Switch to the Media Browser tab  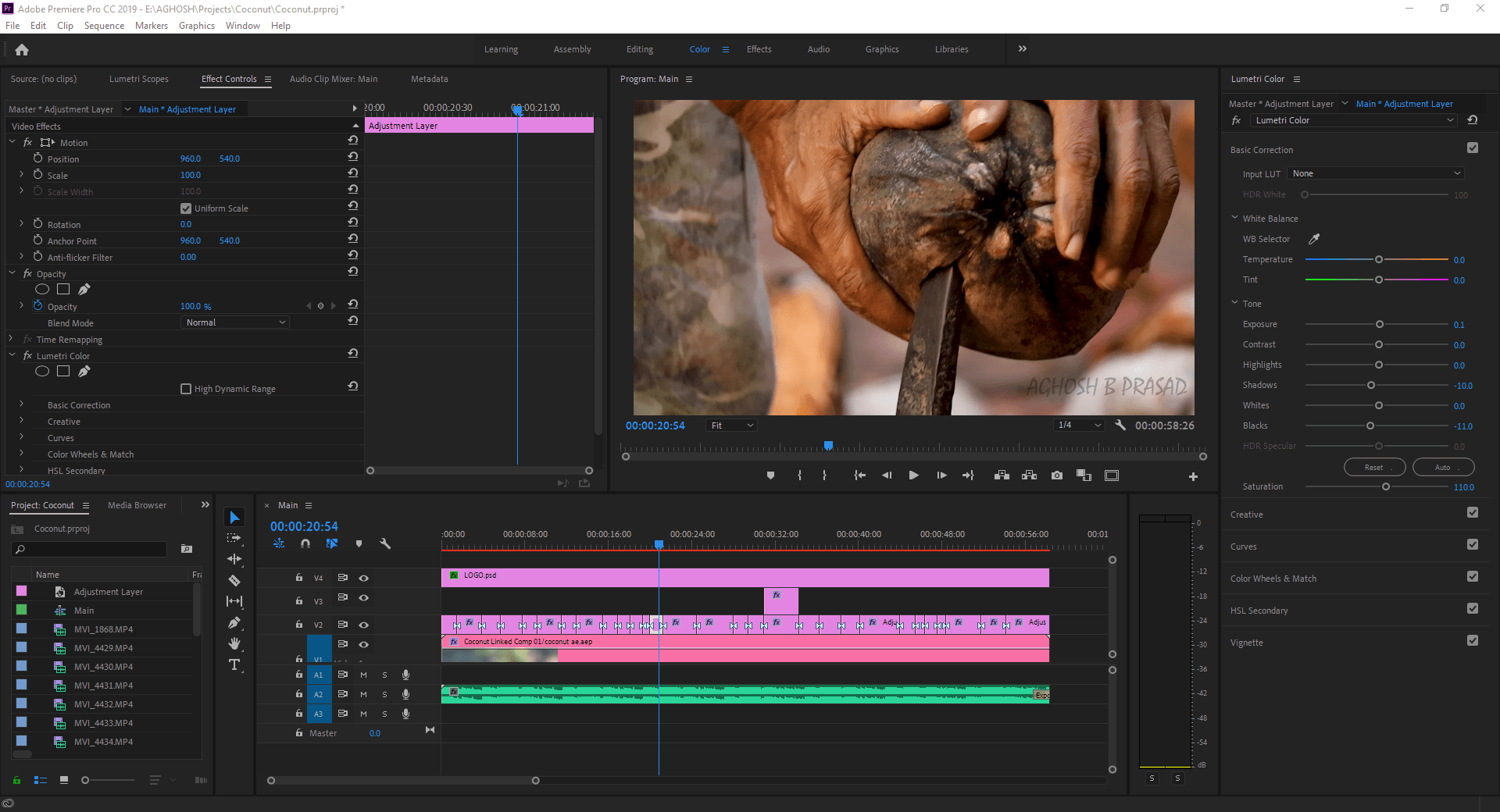tap(137, 505)
